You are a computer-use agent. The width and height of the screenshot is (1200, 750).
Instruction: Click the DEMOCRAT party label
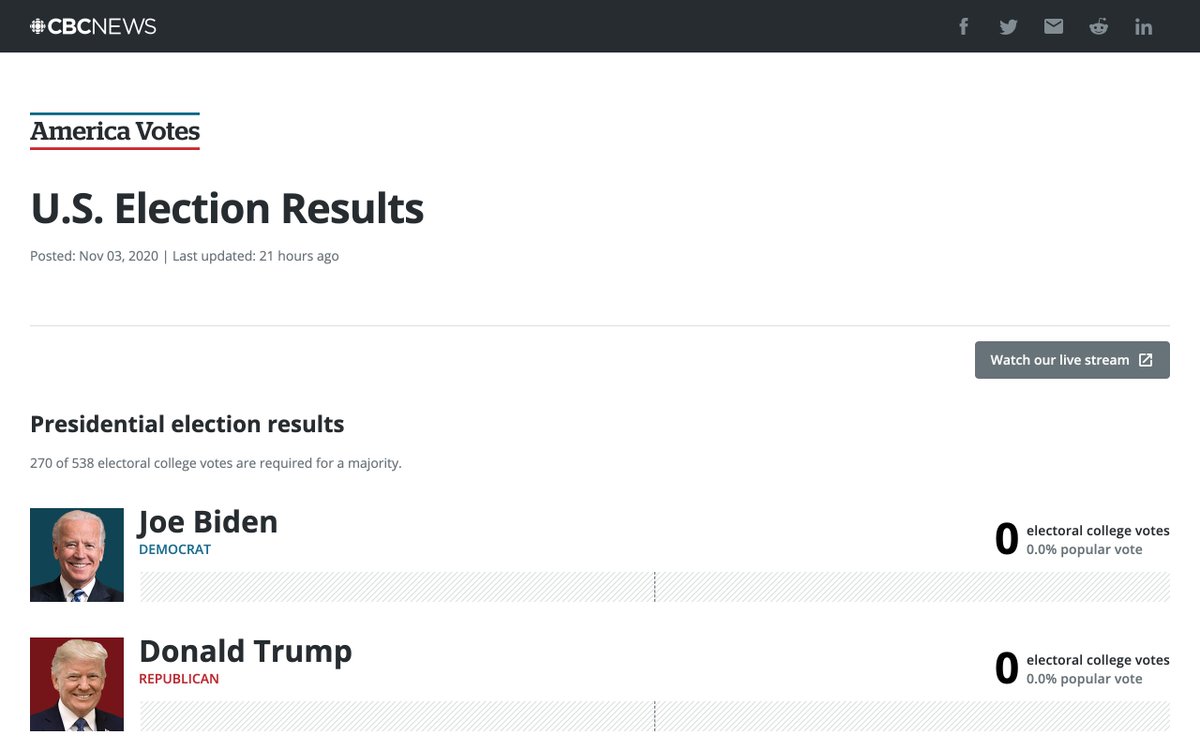pos(175,549)
